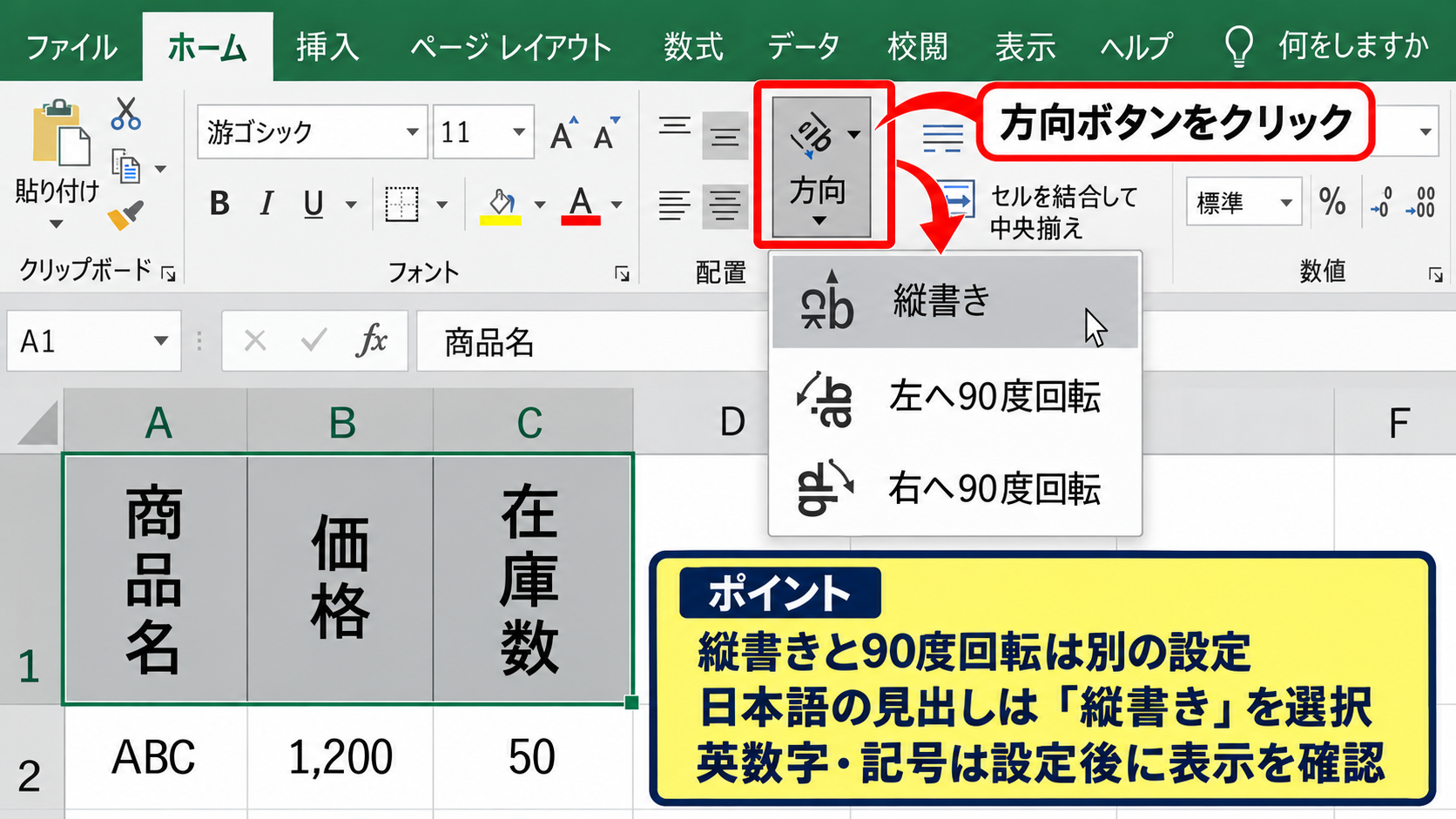The image size is (1456, 819).
Task: Select left align text icon
Action: pos(675,205)
